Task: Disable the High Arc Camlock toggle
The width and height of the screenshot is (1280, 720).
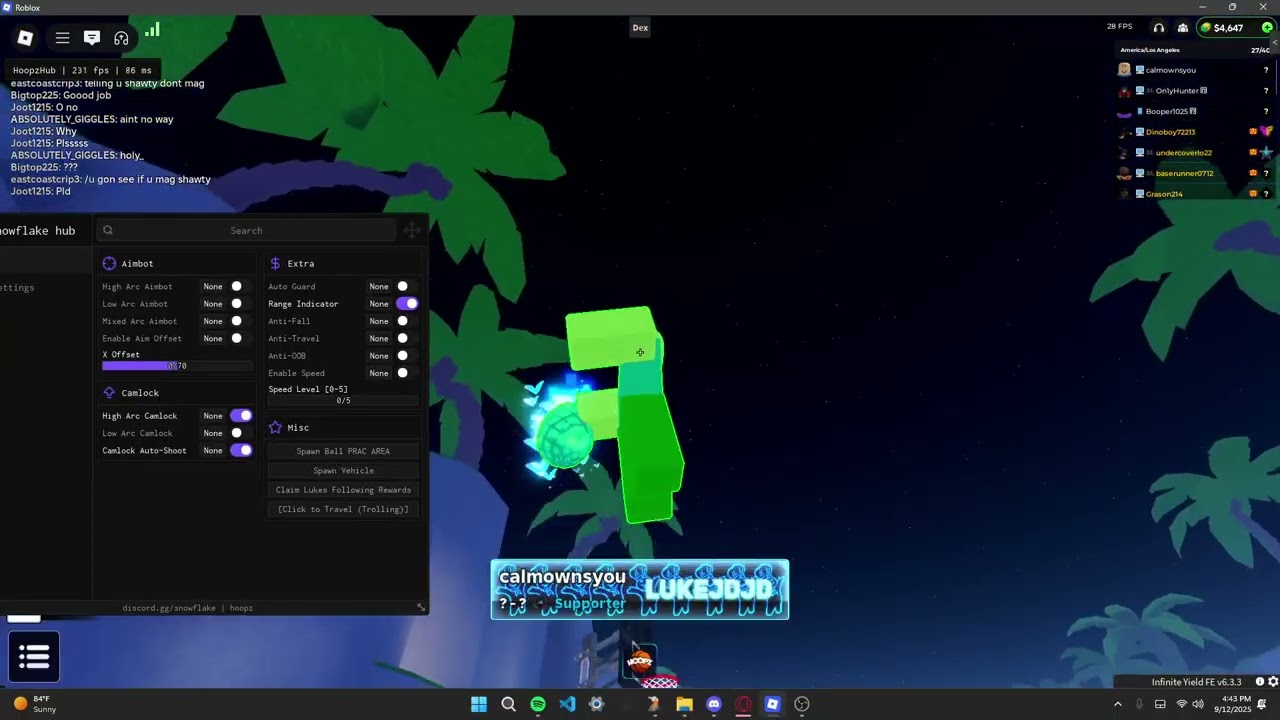Action: (x=241, y=416)
